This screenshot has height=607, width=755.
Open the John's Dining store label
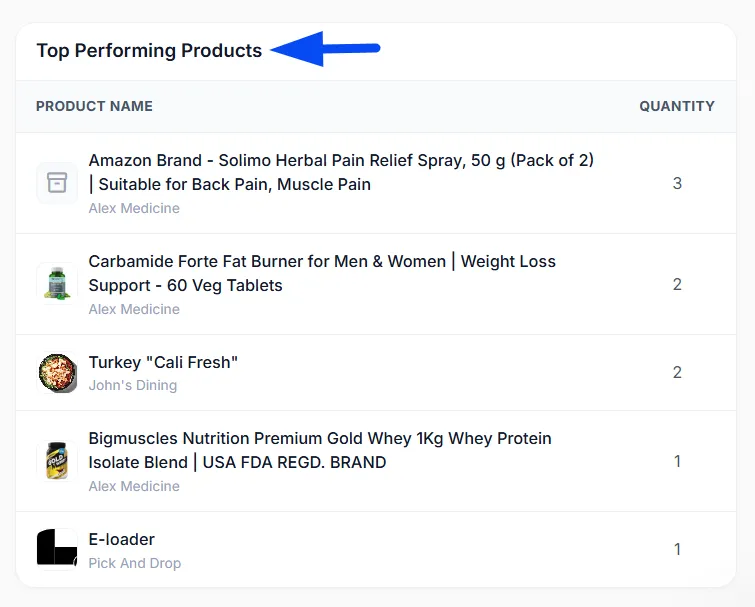133,386
